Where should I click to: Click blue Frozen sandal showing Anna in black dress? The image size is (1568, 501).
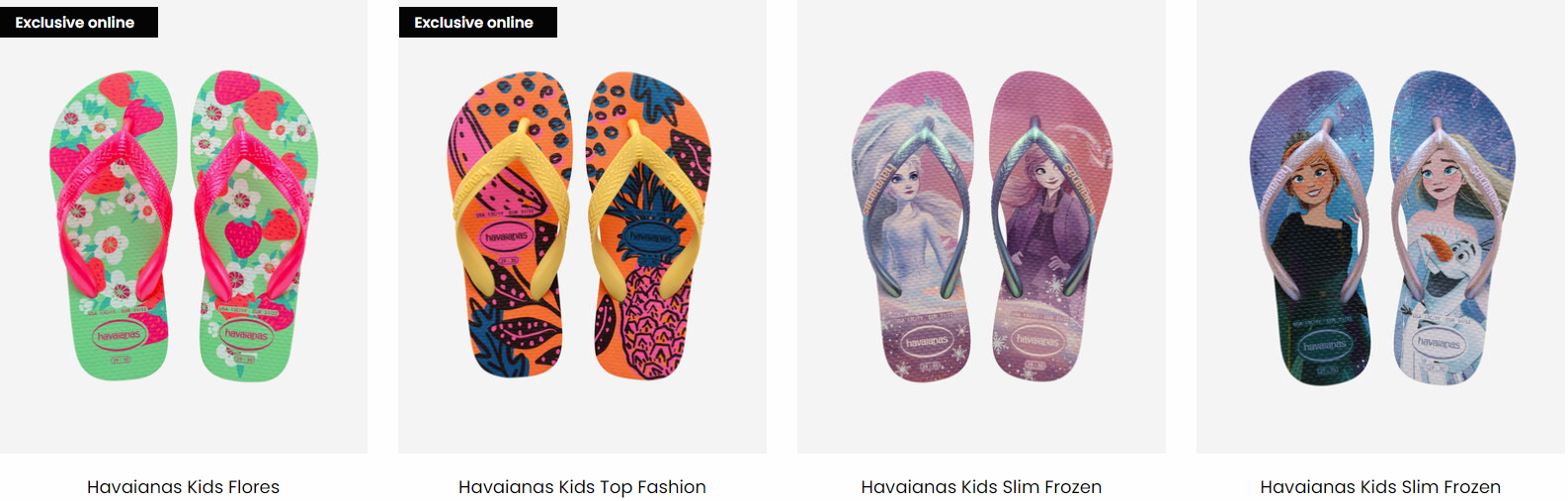(1311, 227)
